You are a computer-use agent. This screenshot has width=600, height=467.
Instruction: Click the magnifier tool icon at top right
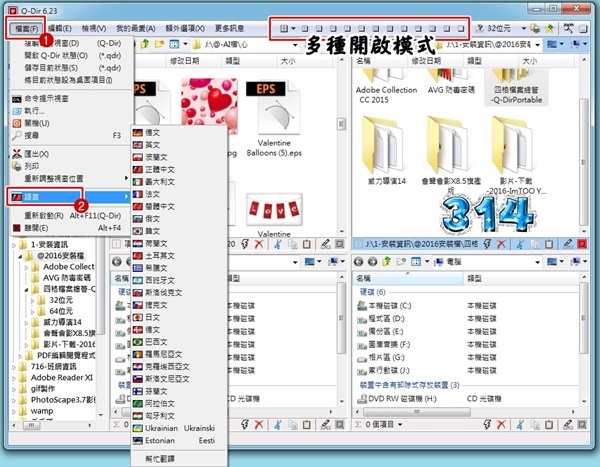[568, 28]
